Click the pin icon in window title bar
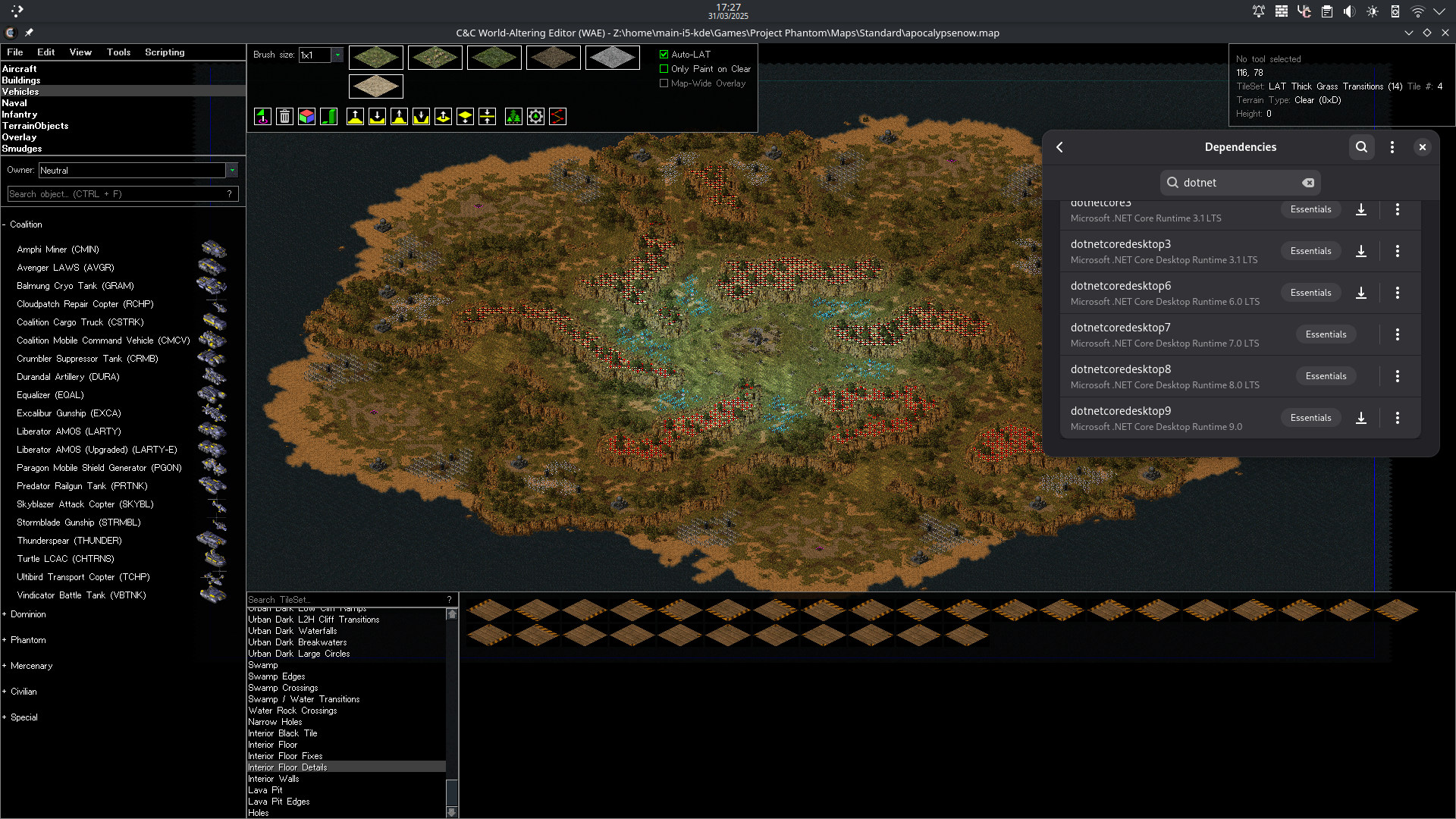 29,33
